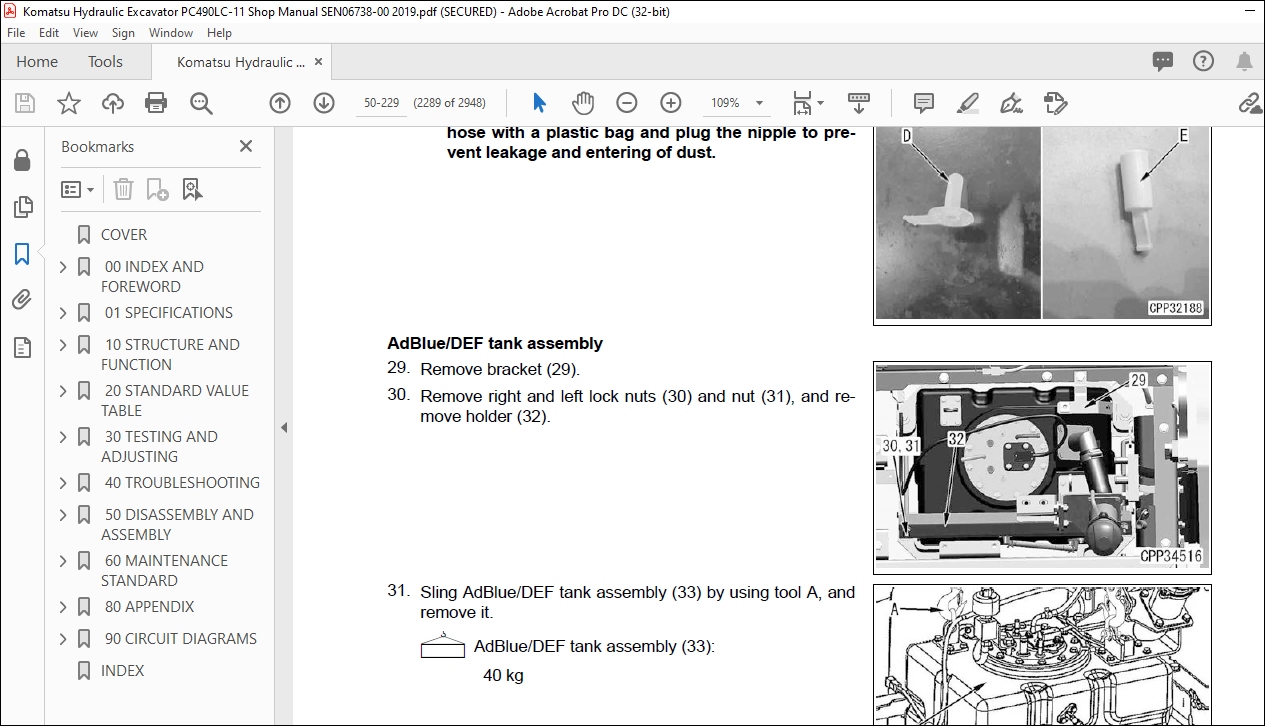Screen dimensions: 1265x726
Task: Open the File menu
Action: click(x=16, y=33)
